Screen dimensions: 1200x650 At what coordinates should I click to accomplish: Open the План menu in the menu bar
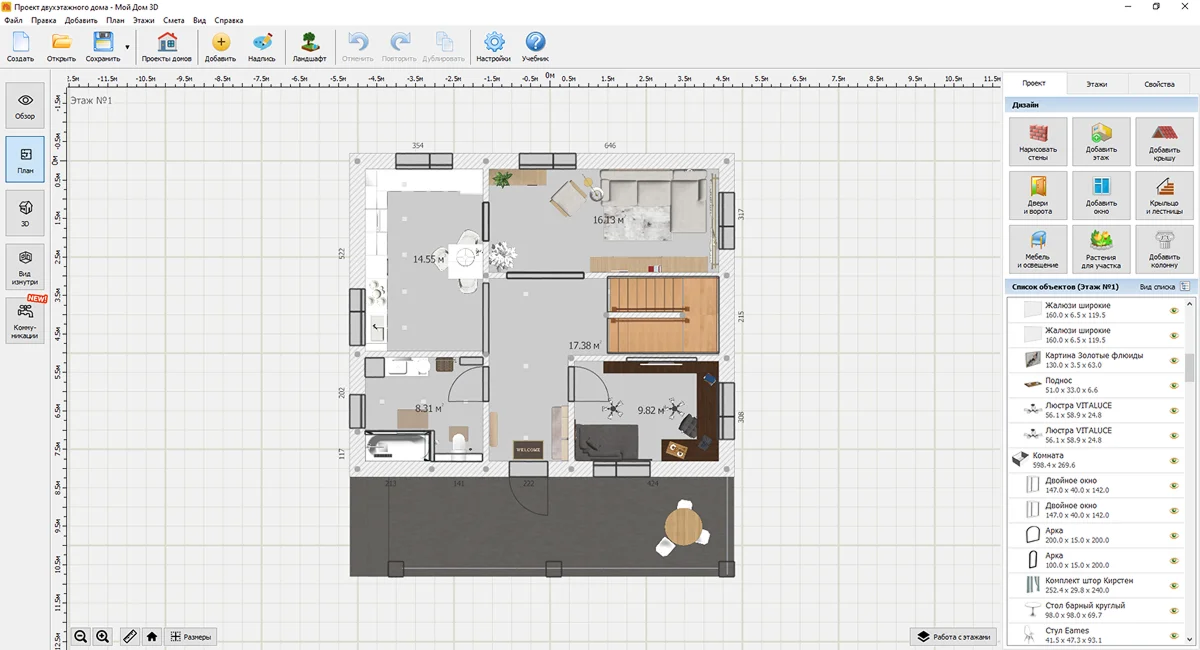coord(115,20)
